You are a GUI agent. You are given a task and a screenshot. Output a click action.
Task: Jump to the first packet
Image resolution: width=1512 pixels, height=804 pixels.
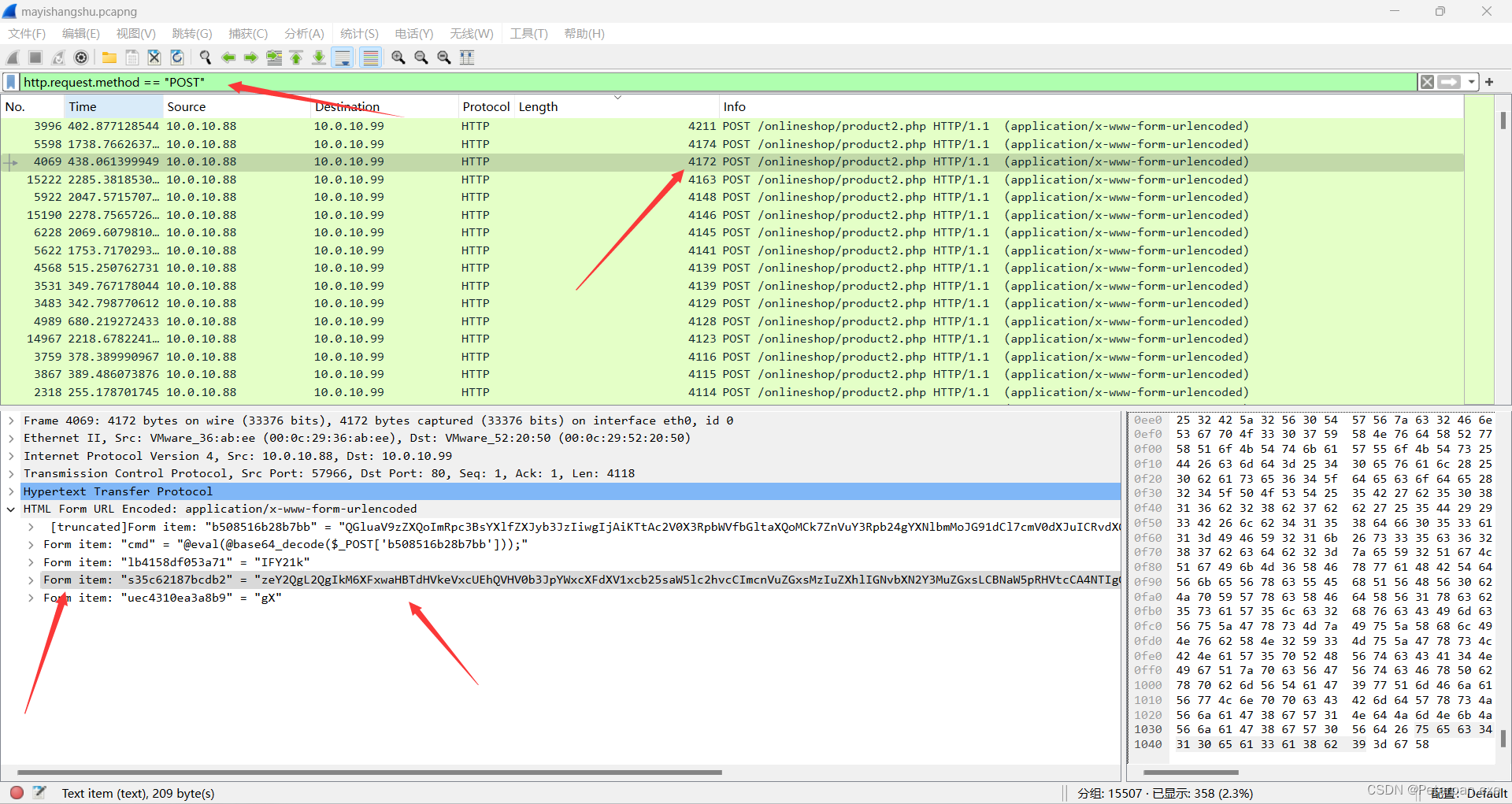click(x=296, y=57)
